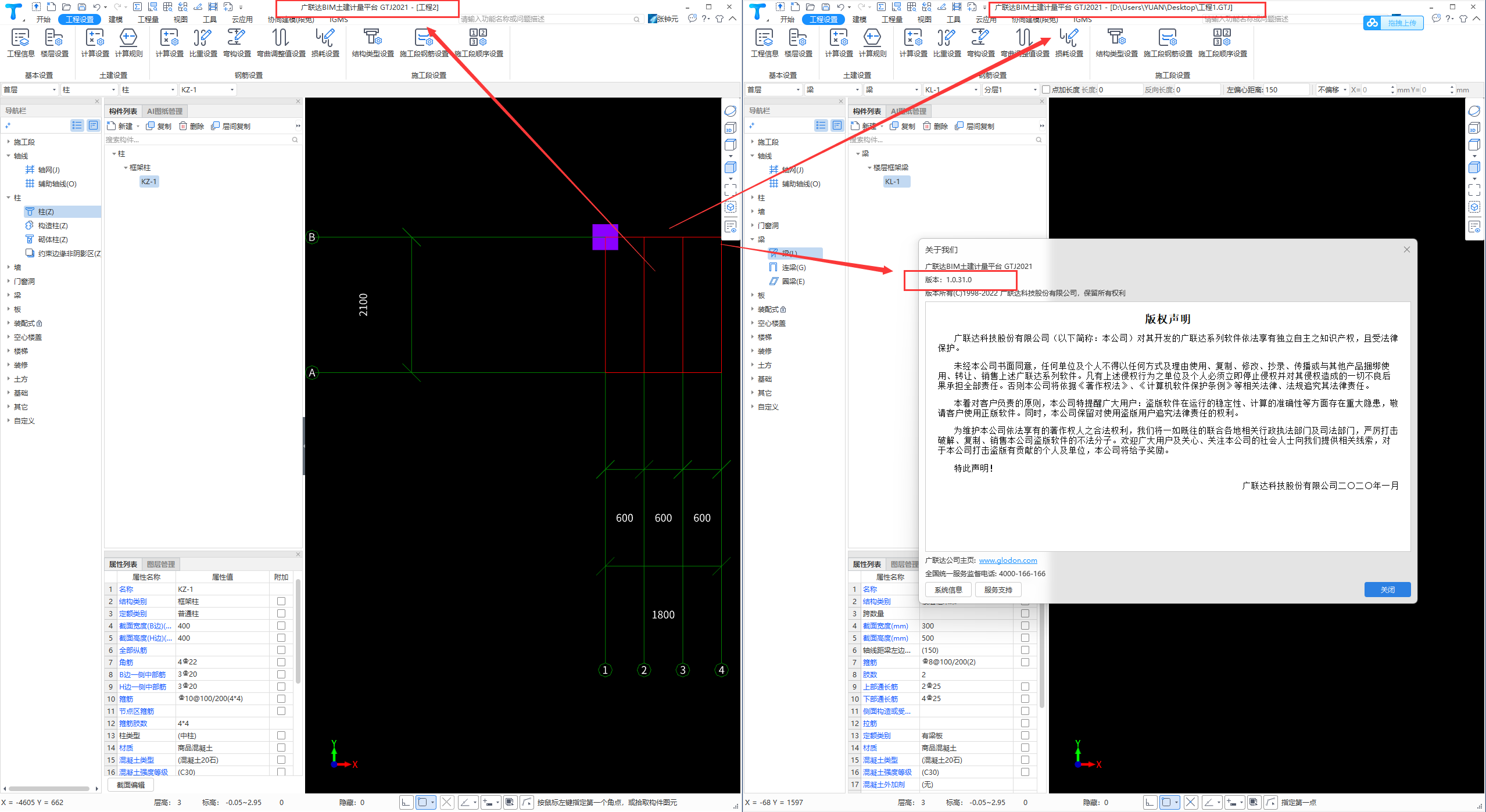Switch to 3D view icon in right window
The image size is (1486, 812).
[x=1474, y=128]
